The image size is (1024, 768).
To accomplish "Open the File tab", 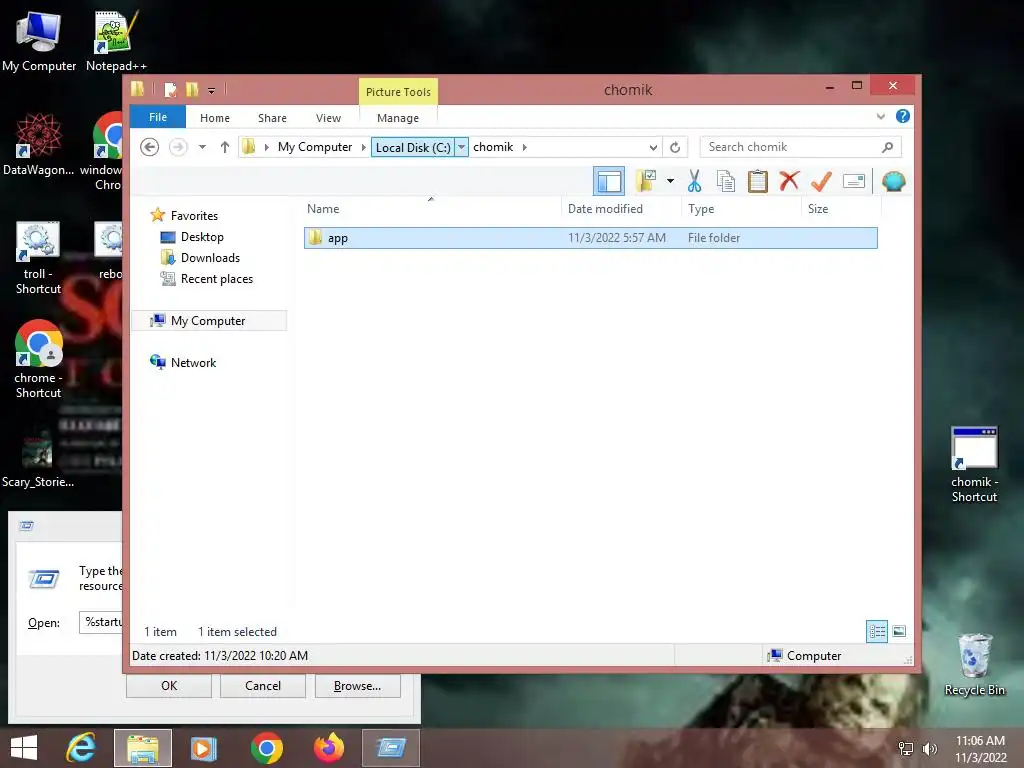I will pos(158,117).
